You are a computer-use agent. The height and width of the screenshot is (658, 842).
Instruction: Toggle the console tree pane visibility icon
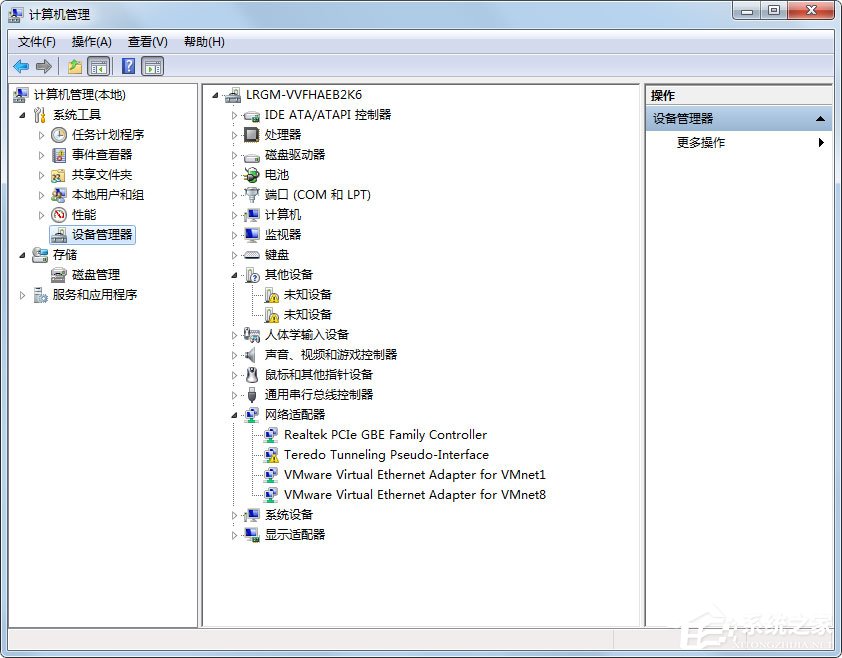click(x=96, y=66)
